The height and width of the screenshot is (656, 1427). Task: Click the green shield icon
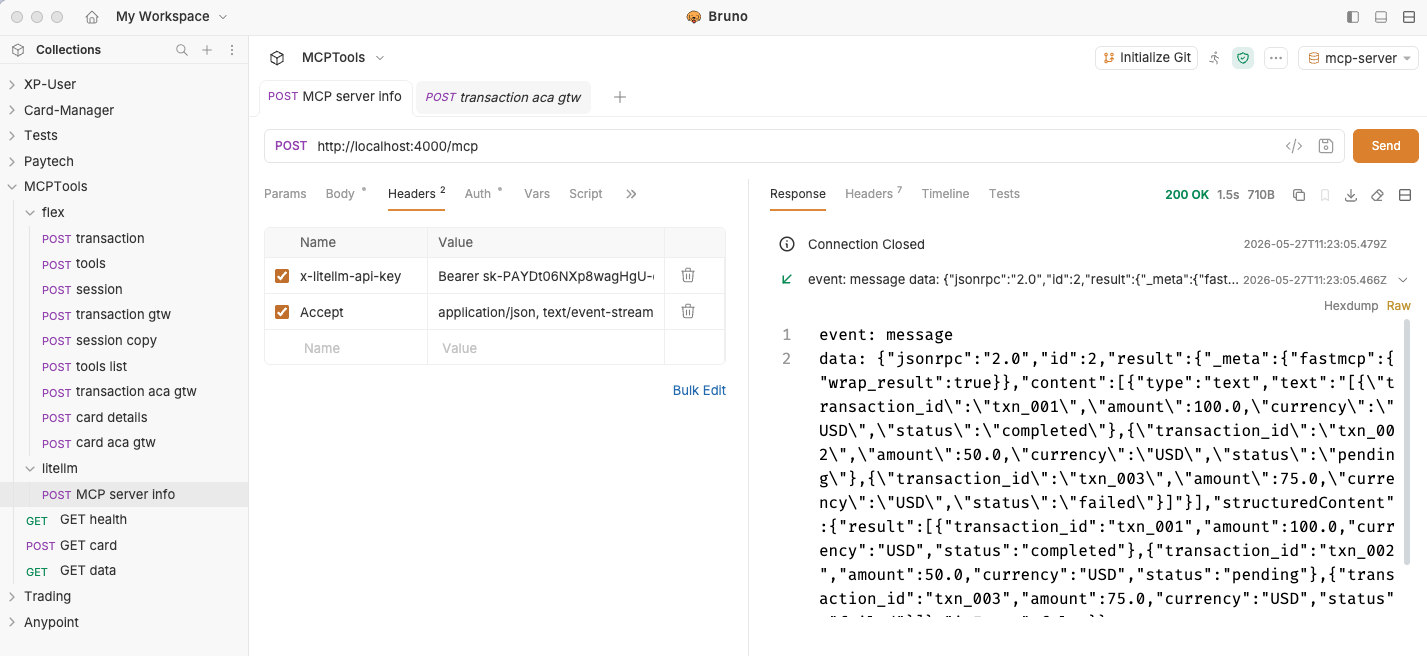(x=1243, y=58)
